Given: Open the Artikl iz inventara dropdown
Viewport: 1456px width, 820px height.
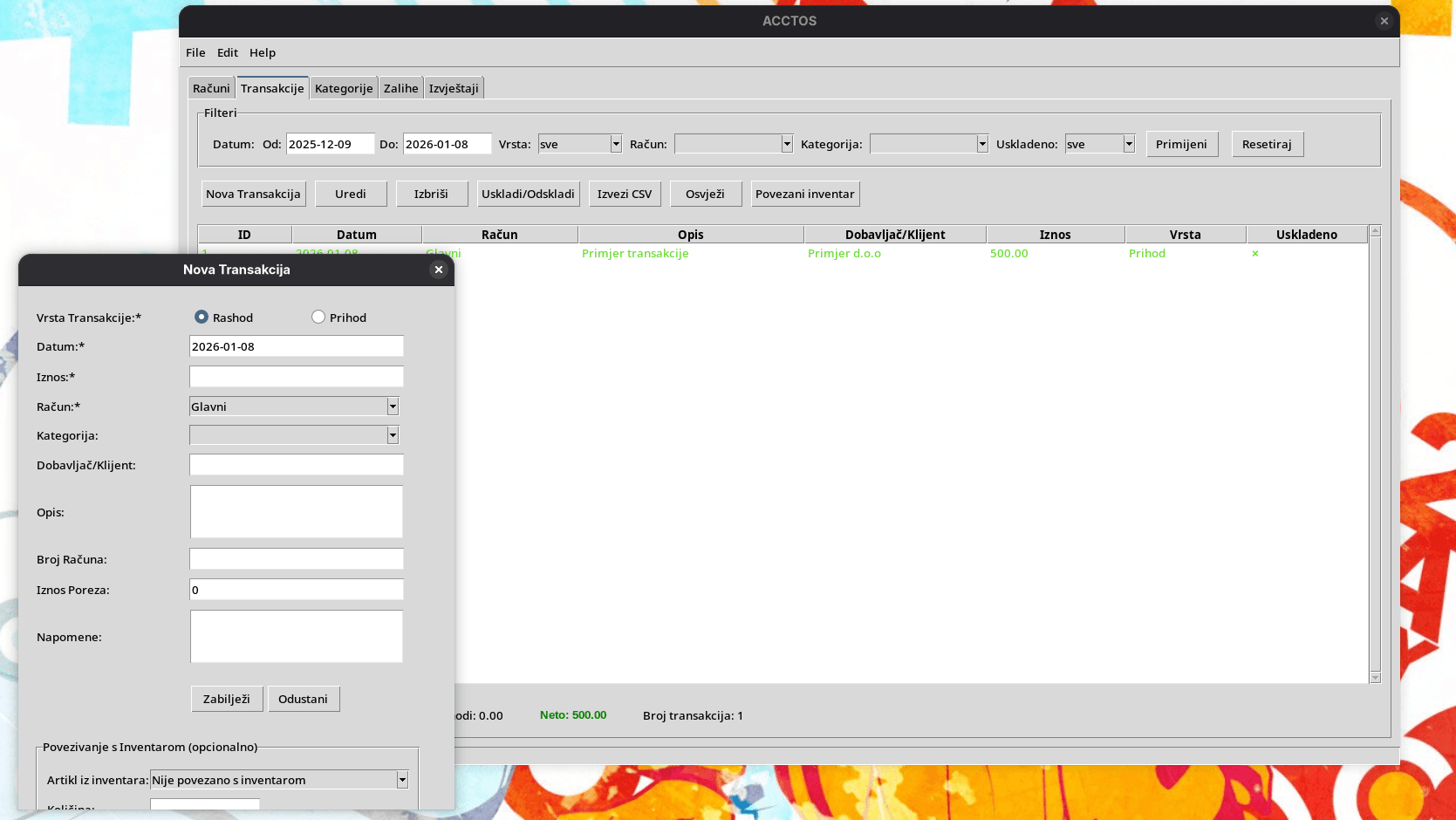Looking at the screenshot, I should click(x=402, y=780).
